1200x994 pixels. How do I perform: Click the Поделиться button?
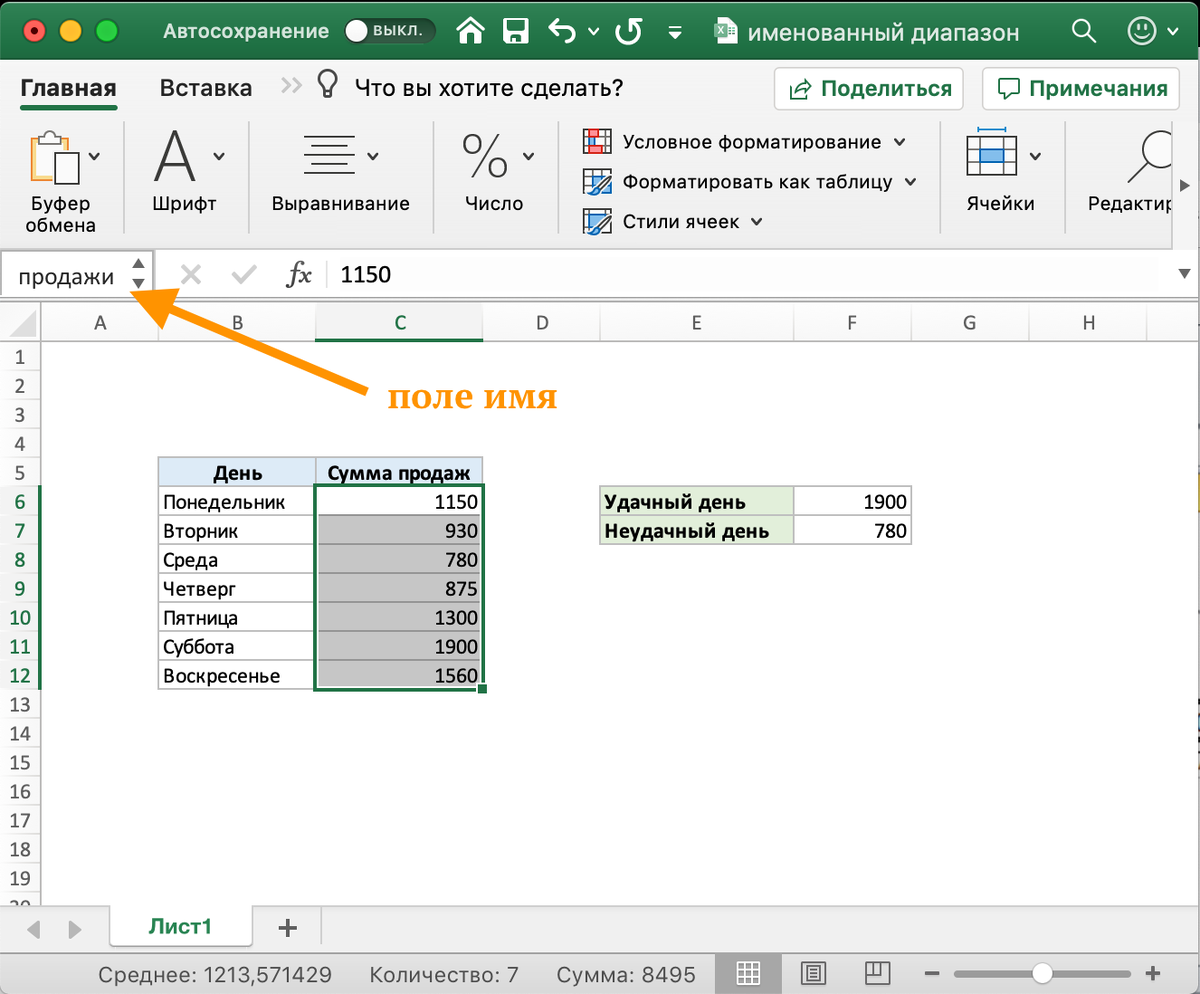click(869, 88)
